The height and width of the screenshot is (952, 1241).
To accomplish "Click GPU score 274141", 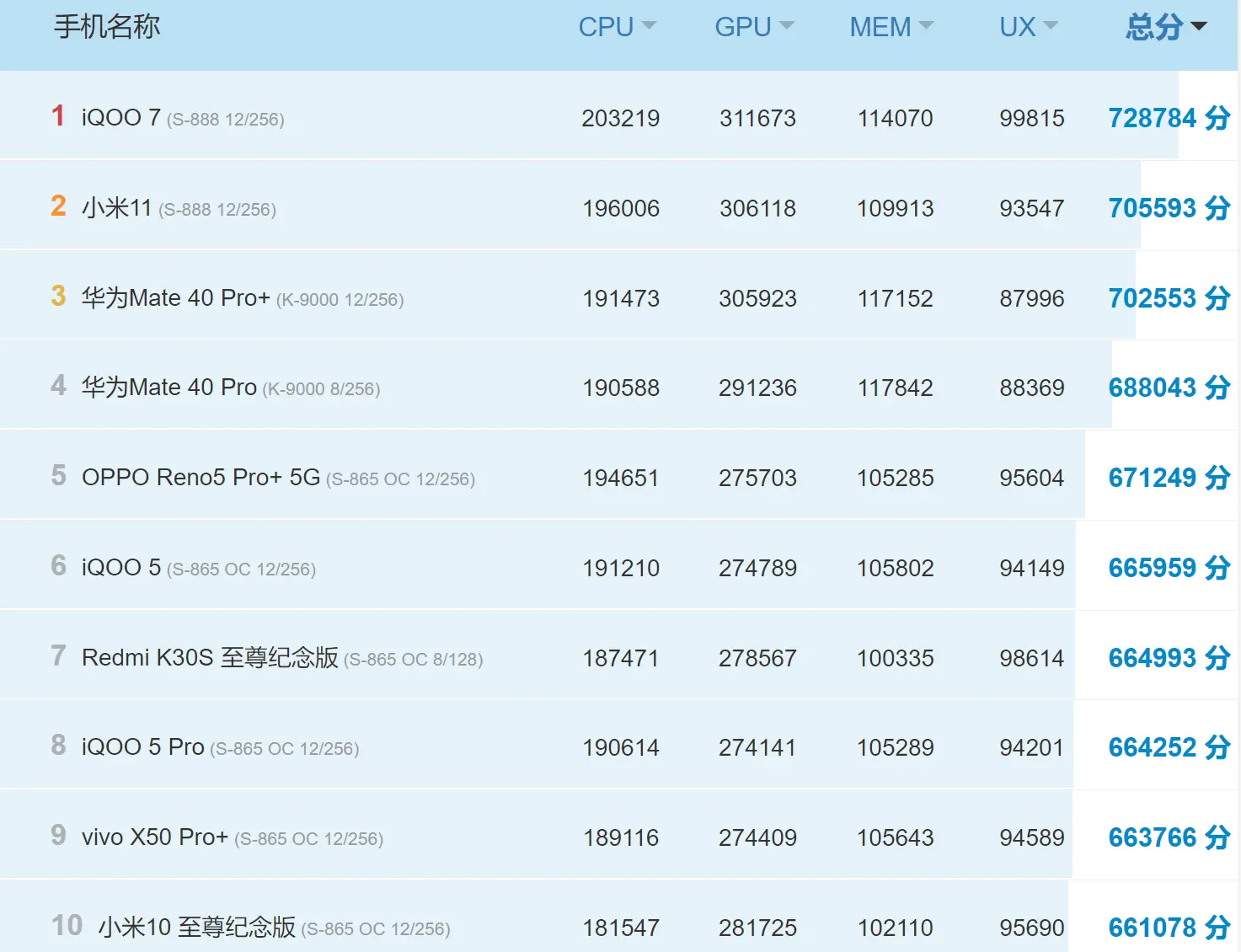I will pos(757,747).
